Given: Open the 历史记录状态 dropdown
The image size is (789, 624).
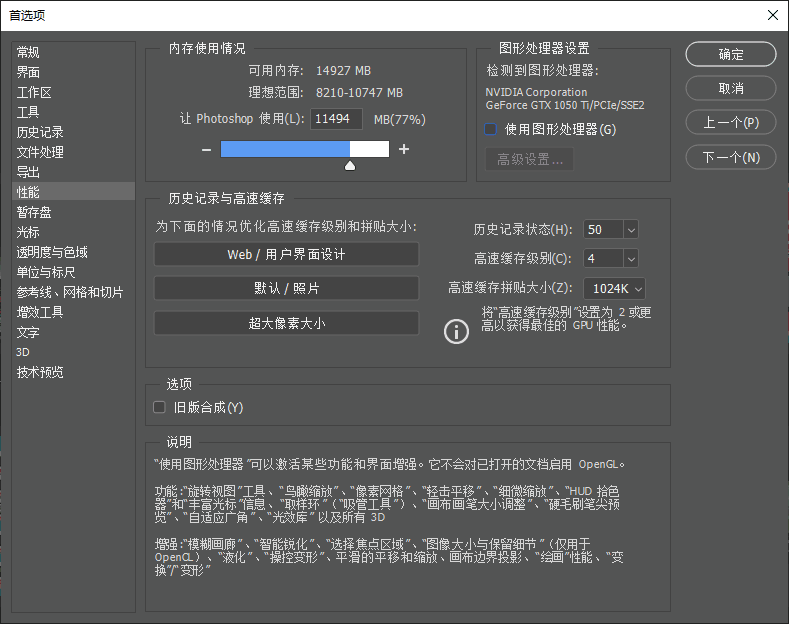Looking at the screenshot, I should point(629,229).
